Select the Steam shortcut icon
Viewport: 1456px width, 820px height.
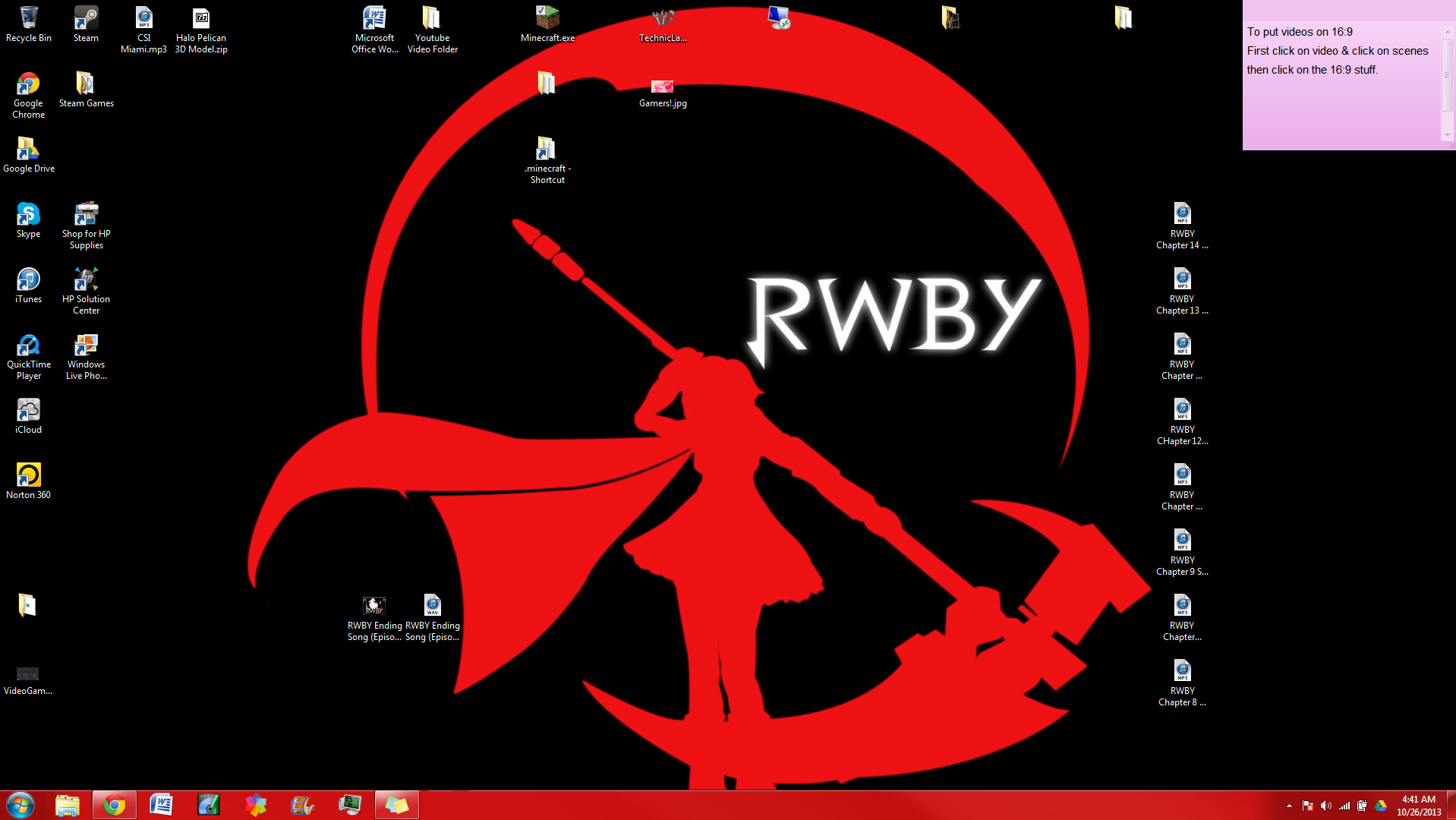pyautogui.click(x=86, y=24)
